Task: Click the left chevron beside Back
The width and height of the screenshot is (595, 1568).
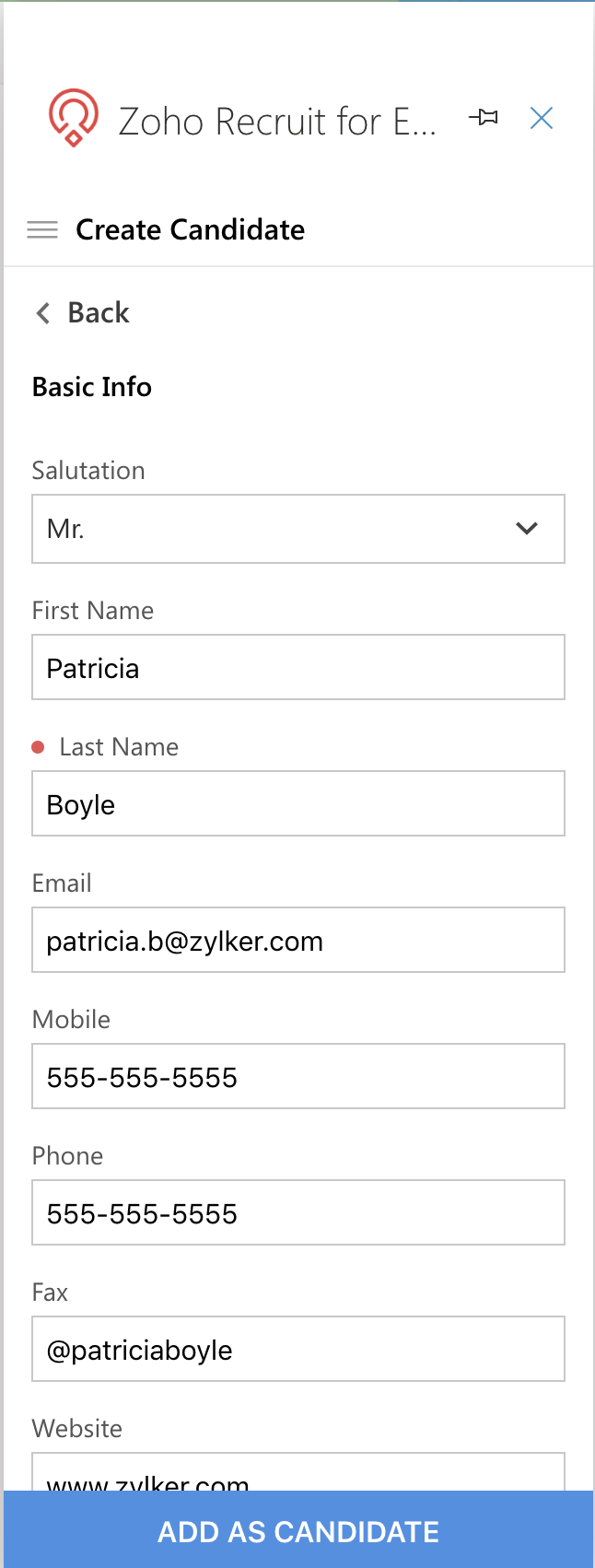Action: point(42,313)
